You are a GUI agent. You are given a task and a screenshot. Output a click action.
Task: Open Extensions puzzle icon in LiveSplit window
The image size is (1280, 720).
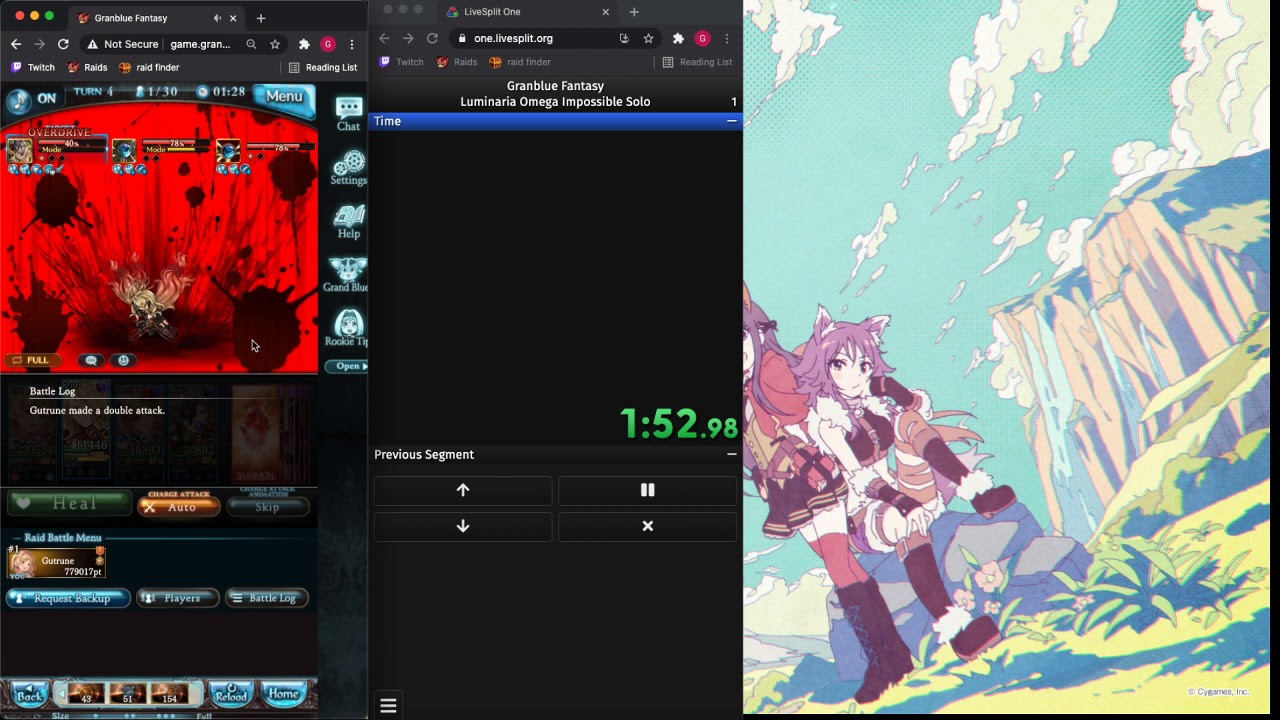click(678, 38)
